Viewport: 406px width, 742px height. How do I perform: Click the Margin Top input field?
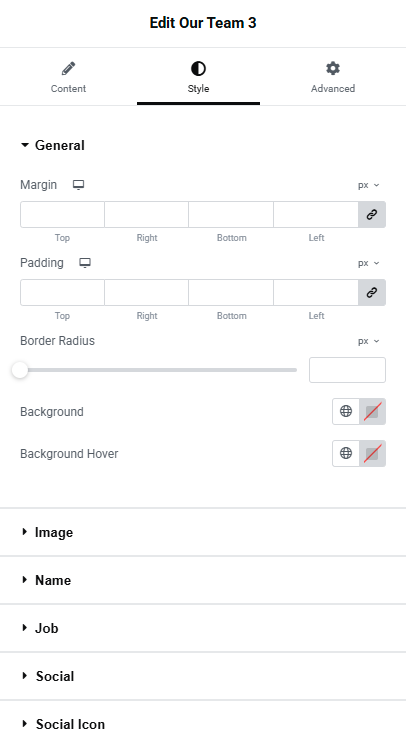tap(62, 214)
